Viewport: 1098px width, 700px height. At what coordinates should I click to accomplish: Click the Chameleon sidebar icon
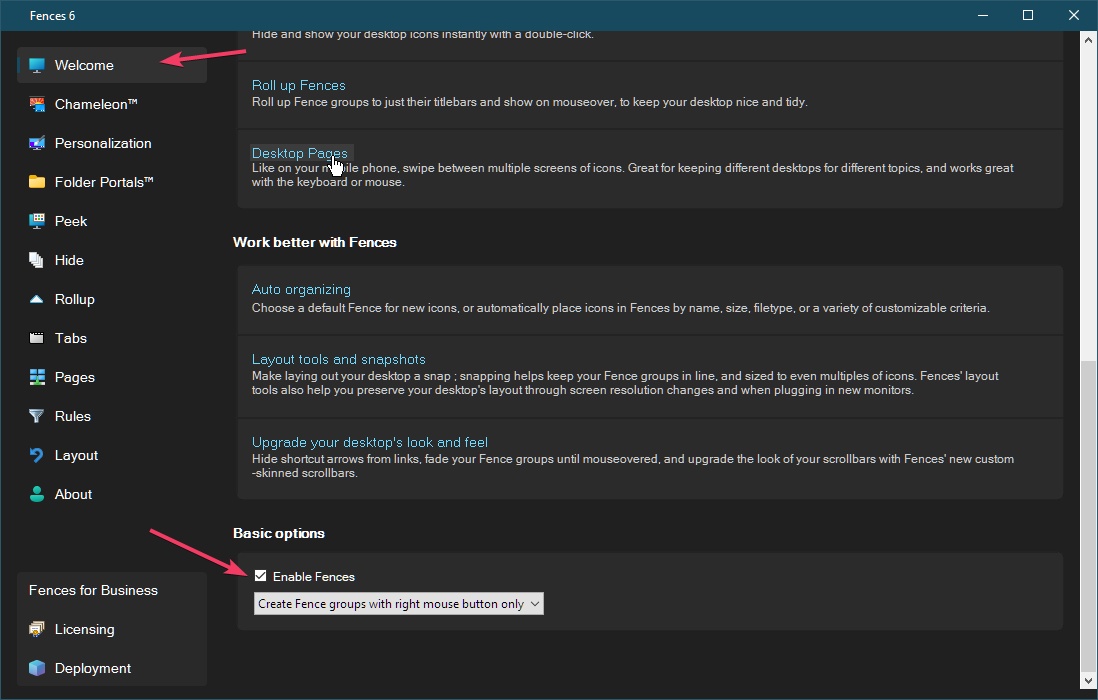(x=37, y=104)
